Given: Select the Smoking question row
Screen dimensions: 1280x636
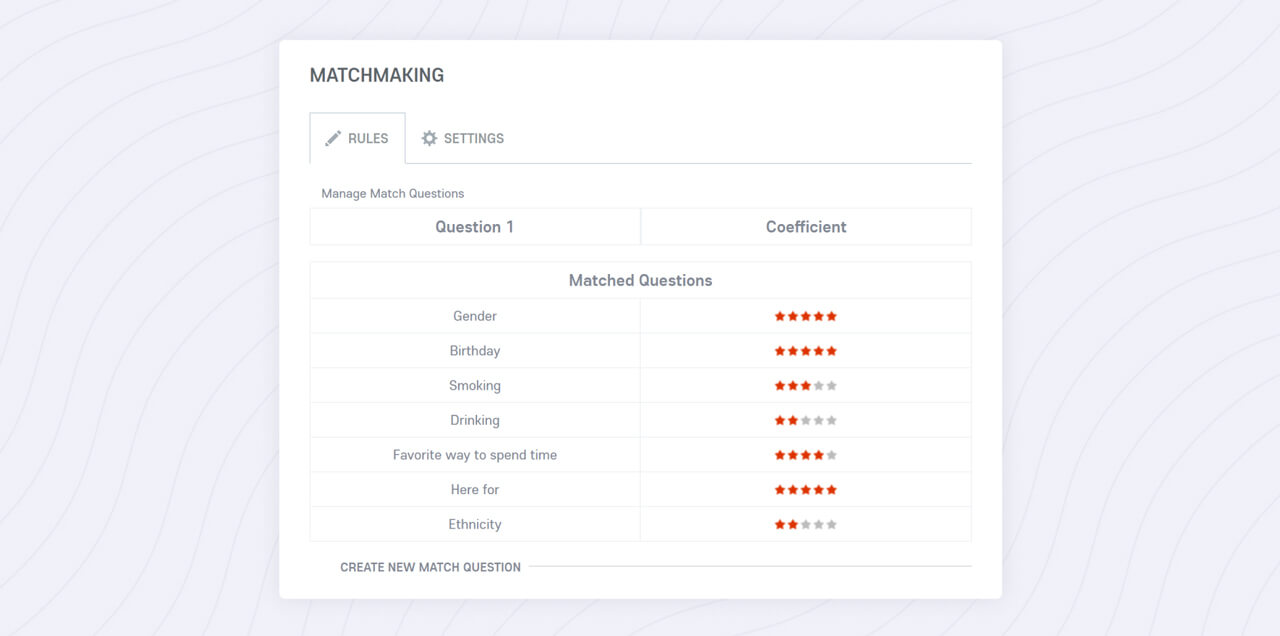Looking at the screenshot, I should coord(475,385).
